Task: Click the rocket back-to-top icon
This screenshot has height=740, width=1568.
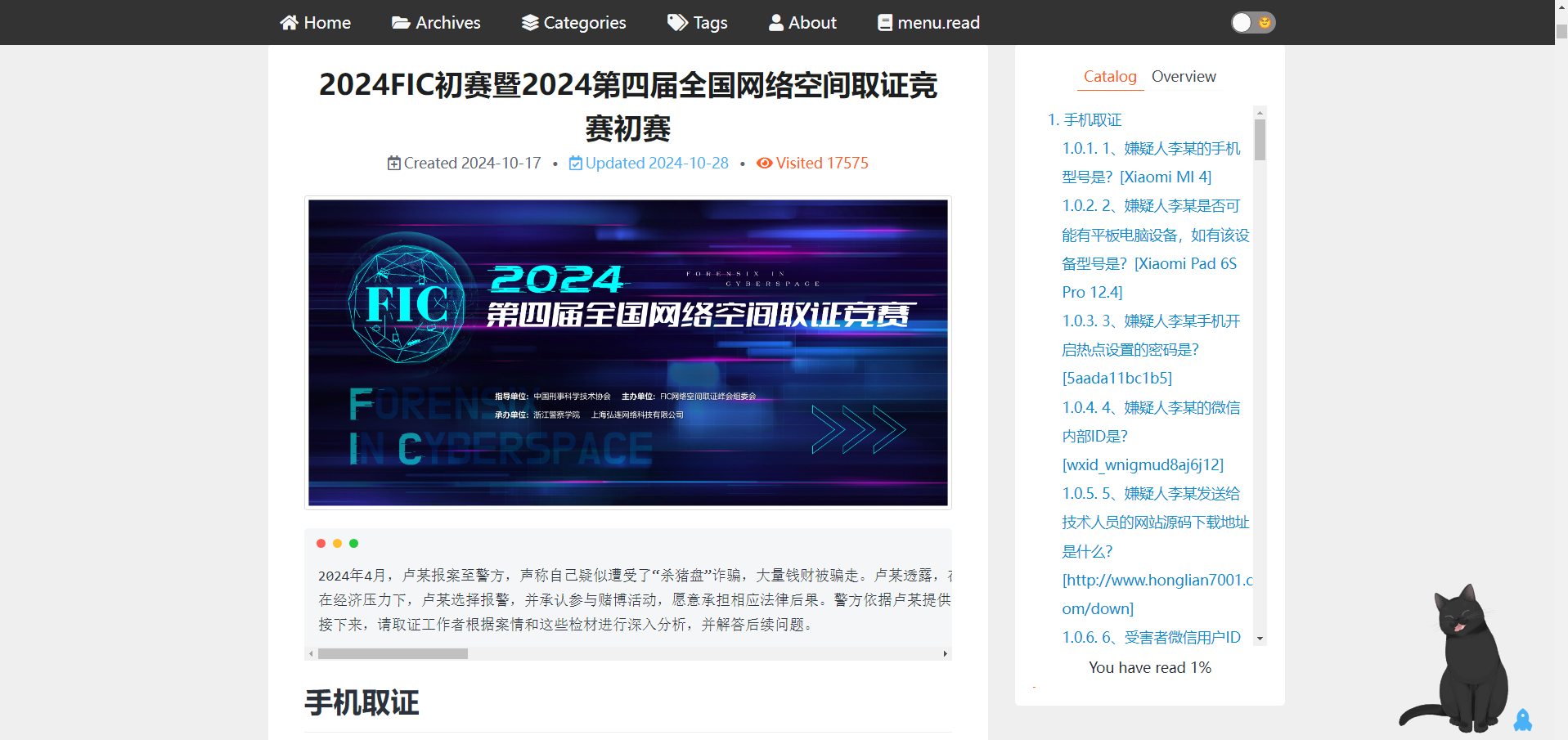Action: pyautogui.click(x=1522, y=720)
